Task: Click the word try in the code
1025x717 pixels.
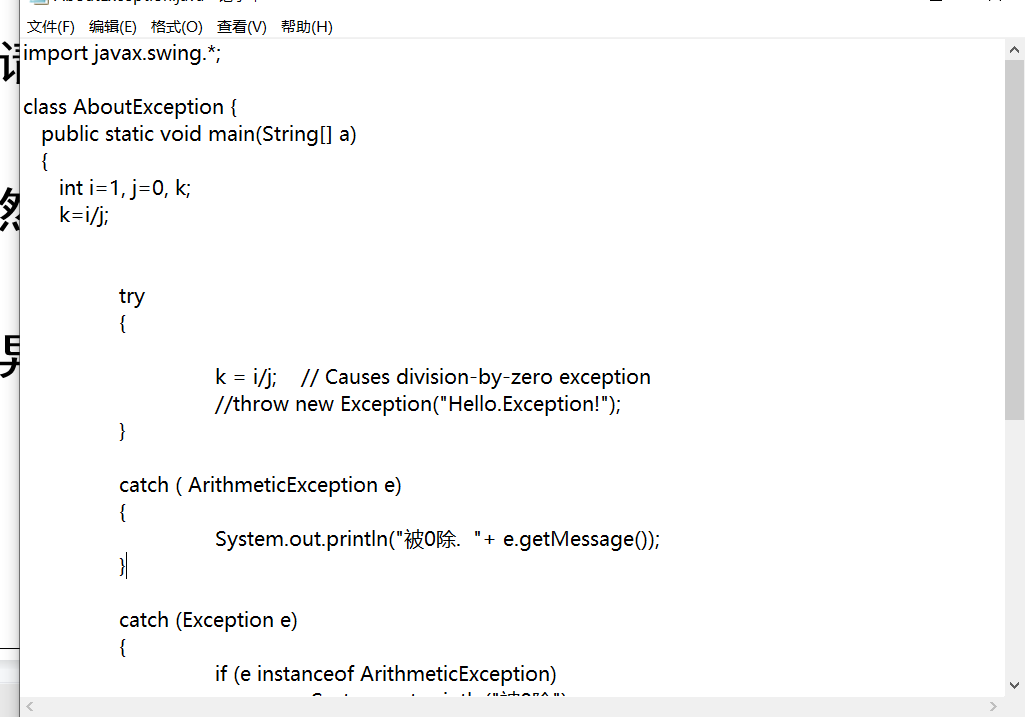Action: coord(132,296)
